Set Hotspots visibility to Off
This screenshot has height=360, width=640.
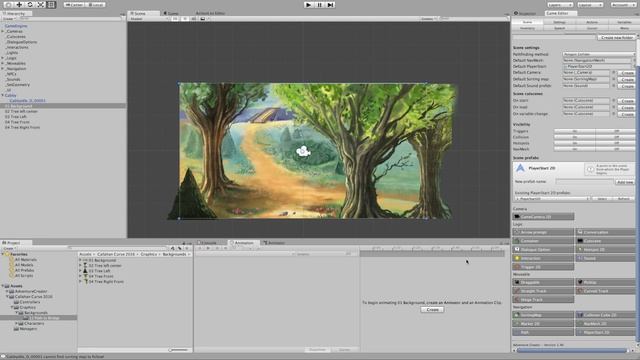coord(616,143)
